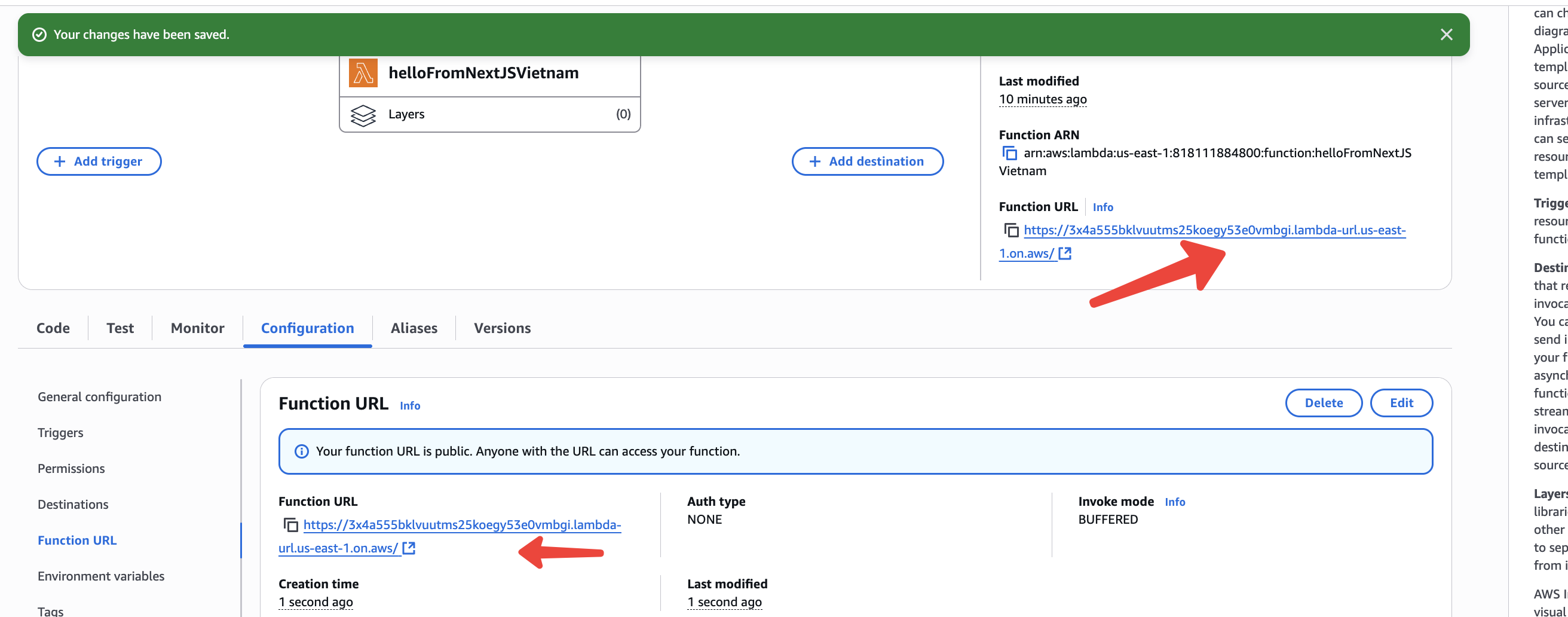Click the Lambda function orange icon
Viewport: 1568px width, 617px height.
click(x=363, y=73)
